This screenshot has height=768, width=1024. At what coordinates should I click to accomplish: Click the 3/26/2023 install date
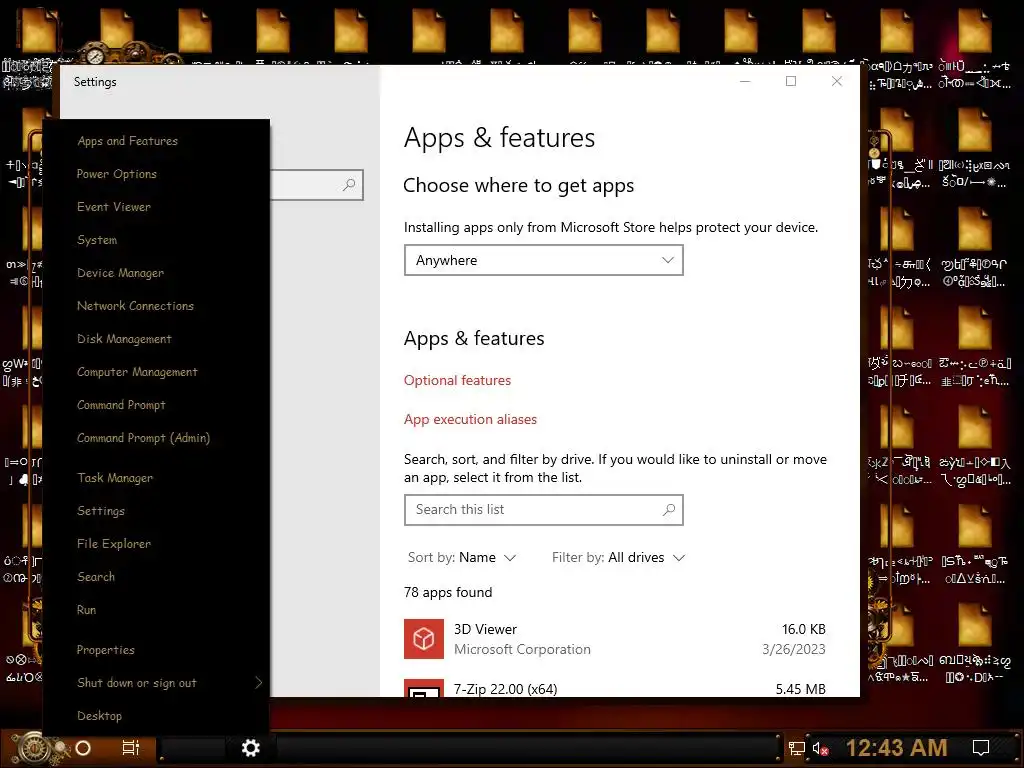click(x=793, y=649)
